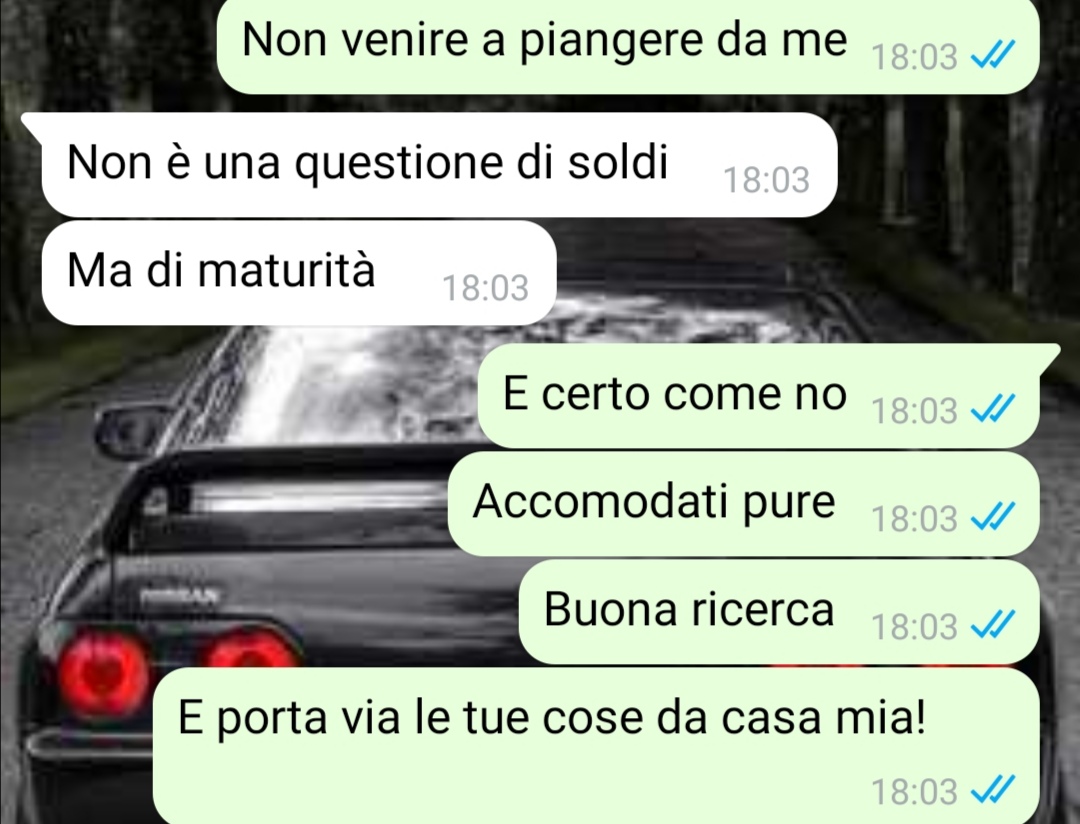This screenshot has height=824, width=1080.
Task: Tap the read ticks next to 'Buona ricerca'
Action: [993, 625]
